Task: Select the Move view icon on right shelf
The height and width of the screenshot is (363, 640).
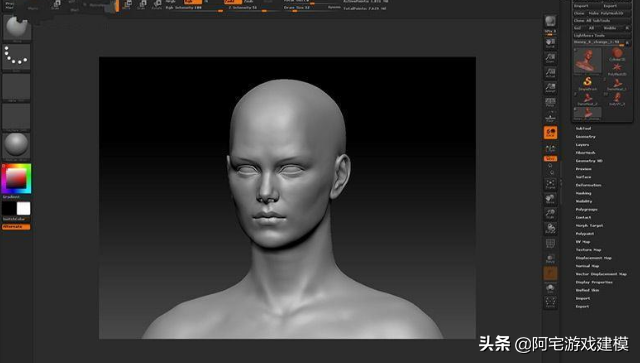Action: coord(550,199)
